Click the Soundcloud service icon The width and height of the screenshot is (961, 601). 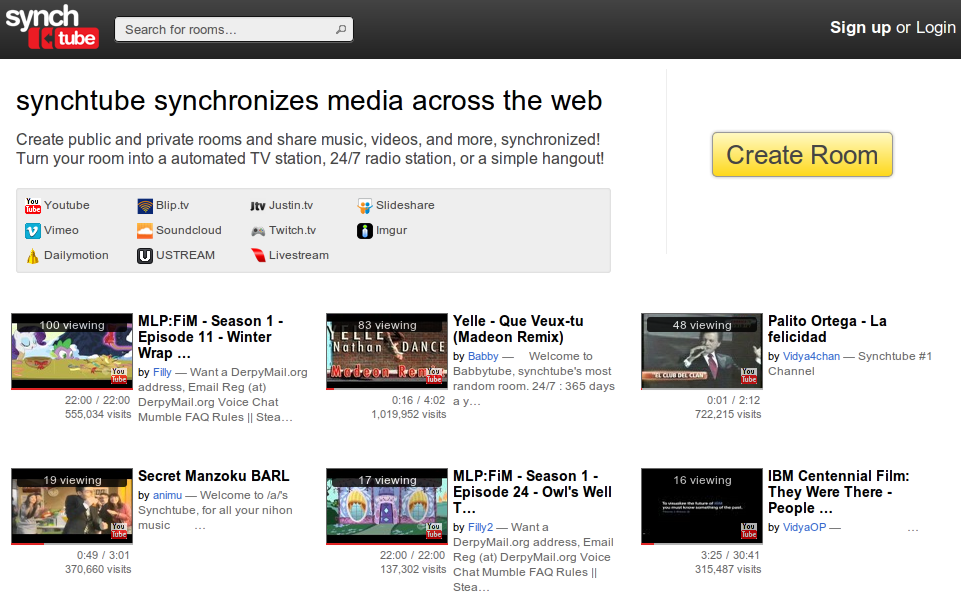click(145, 231)
